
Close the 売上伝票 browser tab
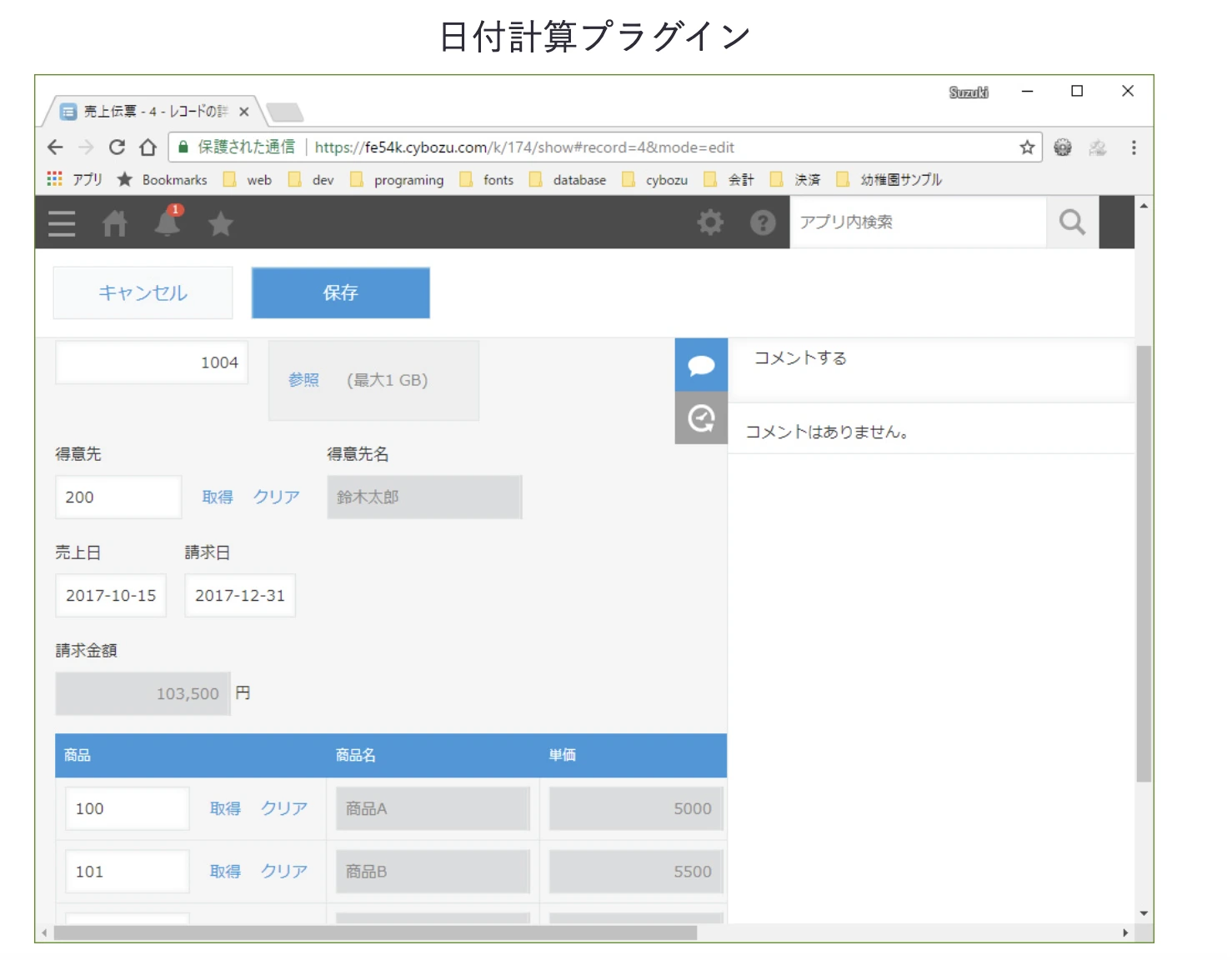(x=244, y=112)
